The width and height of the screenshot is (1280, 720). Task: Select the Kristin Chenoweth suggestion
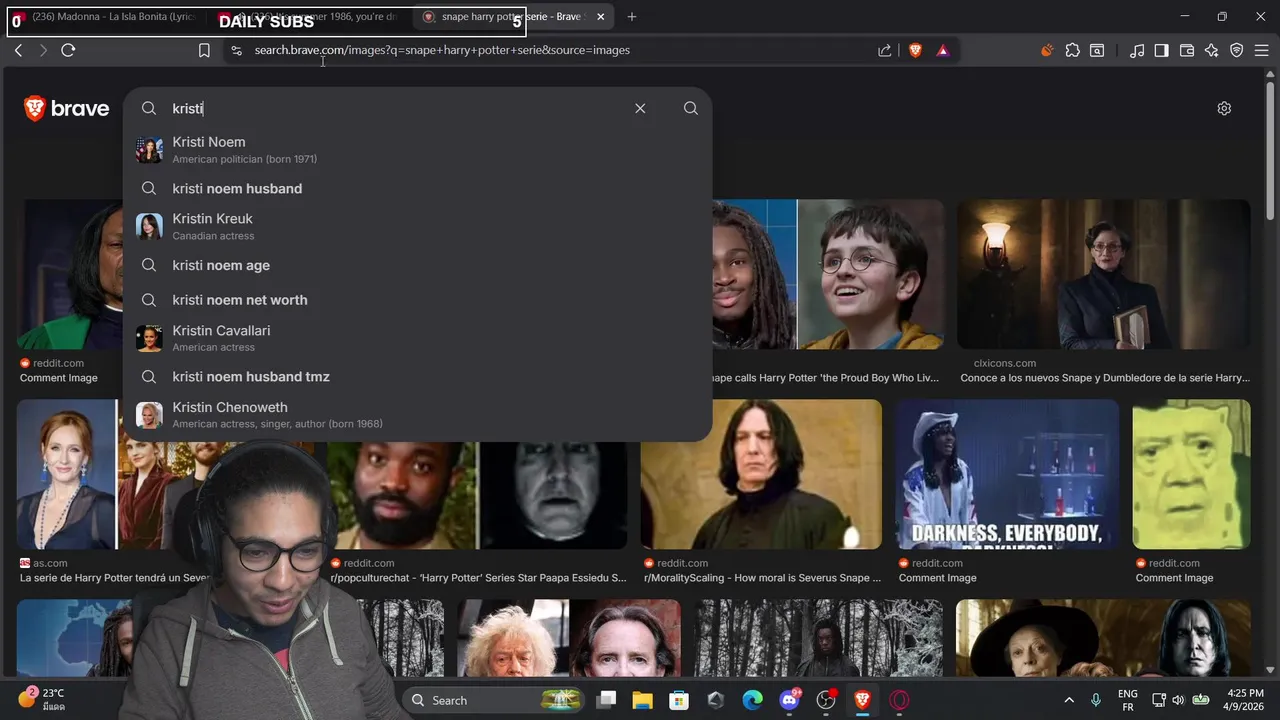[x=417, y=415]
